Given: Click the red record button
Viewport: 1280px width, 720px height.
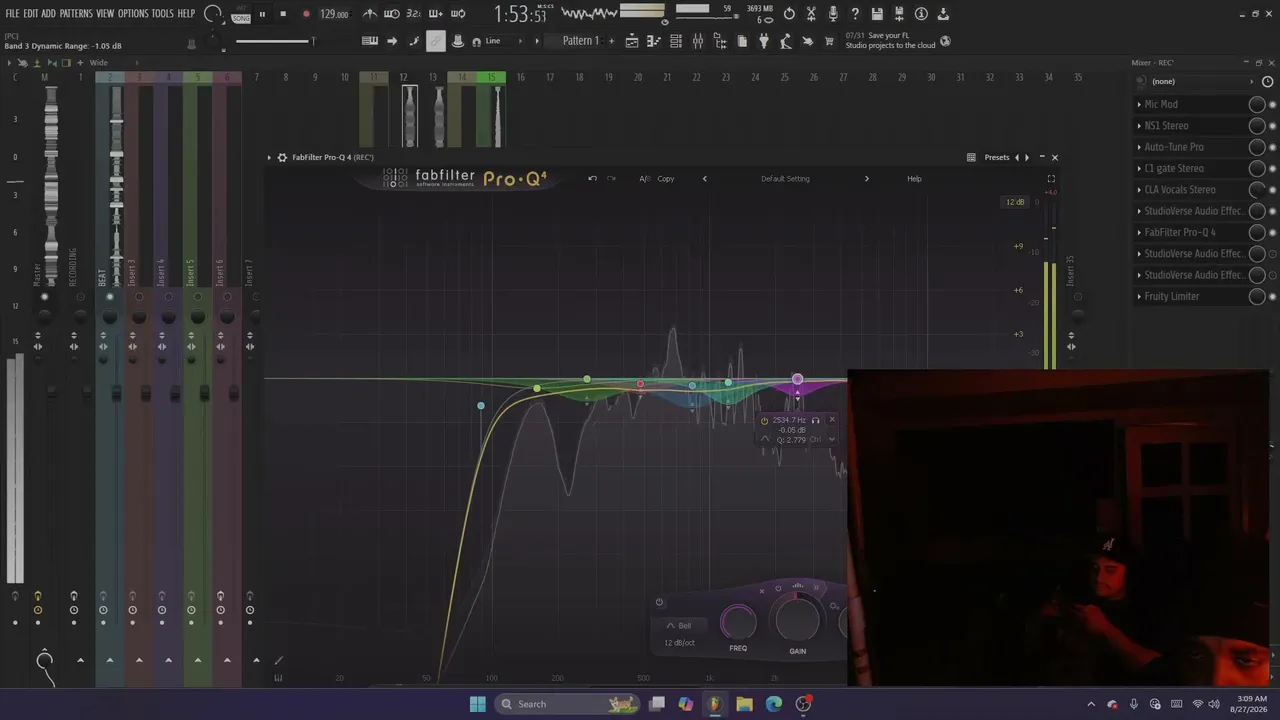Looking at the screenshot, I should (306, 14).
